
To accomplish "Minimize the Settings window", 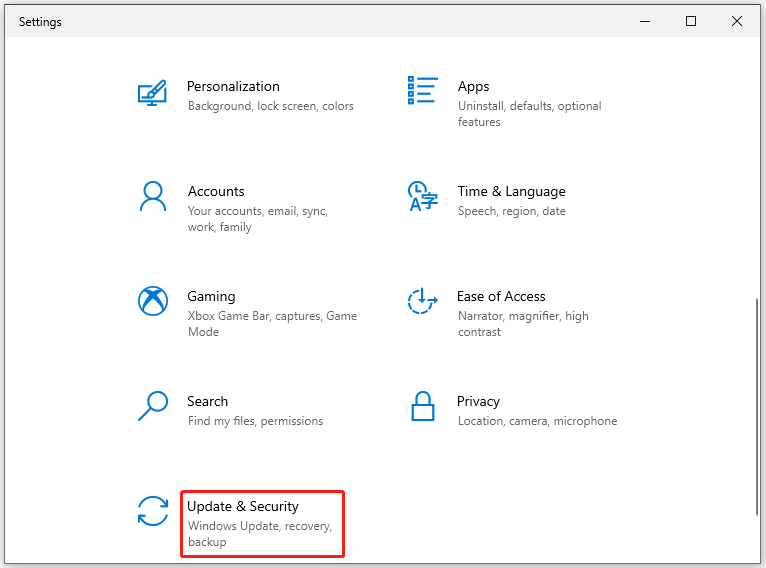I will (645, 21).
